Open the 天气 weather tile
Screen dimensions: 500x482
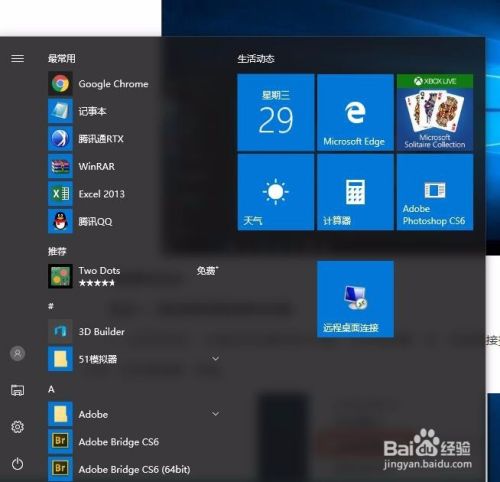276,192
